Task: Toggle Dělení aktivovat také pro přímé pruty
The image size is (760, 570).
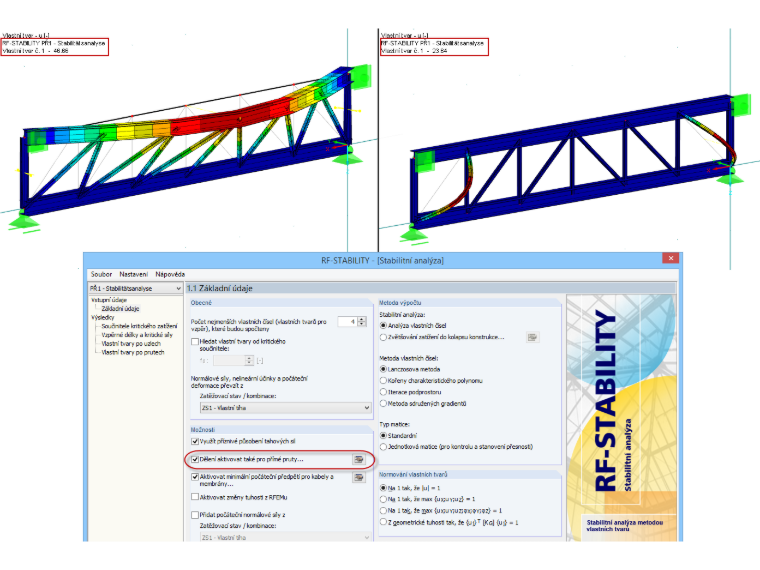Action: coord(195,459)
